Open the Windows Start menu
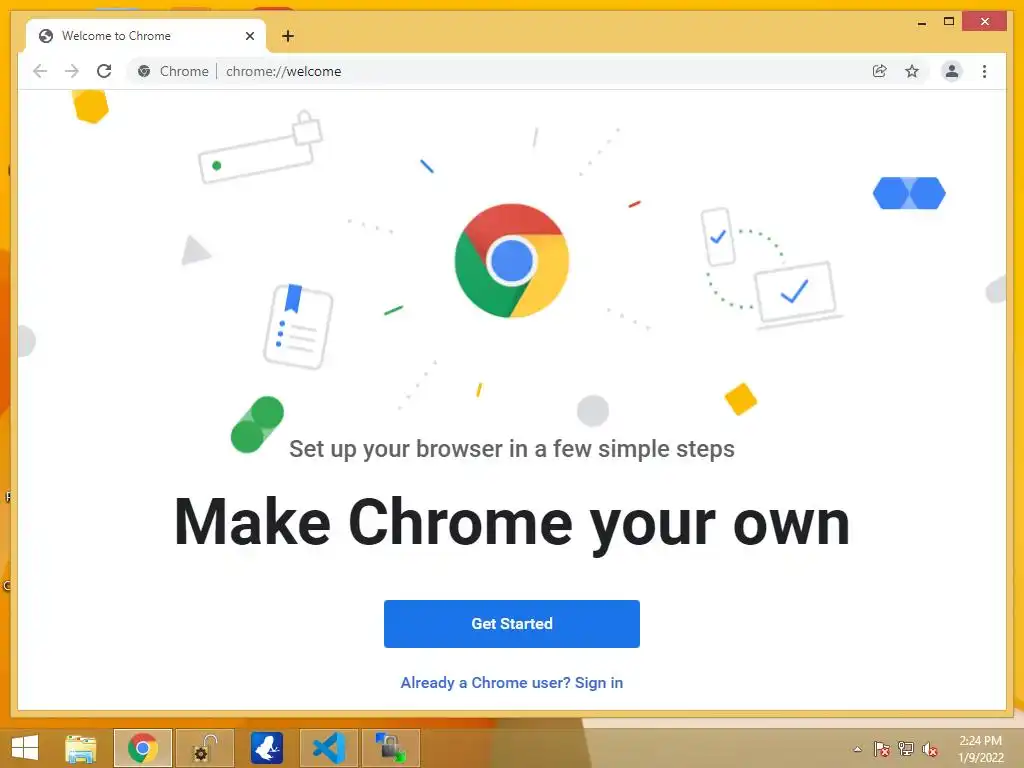Screen dimensions: 1024x768 point(25,748)
